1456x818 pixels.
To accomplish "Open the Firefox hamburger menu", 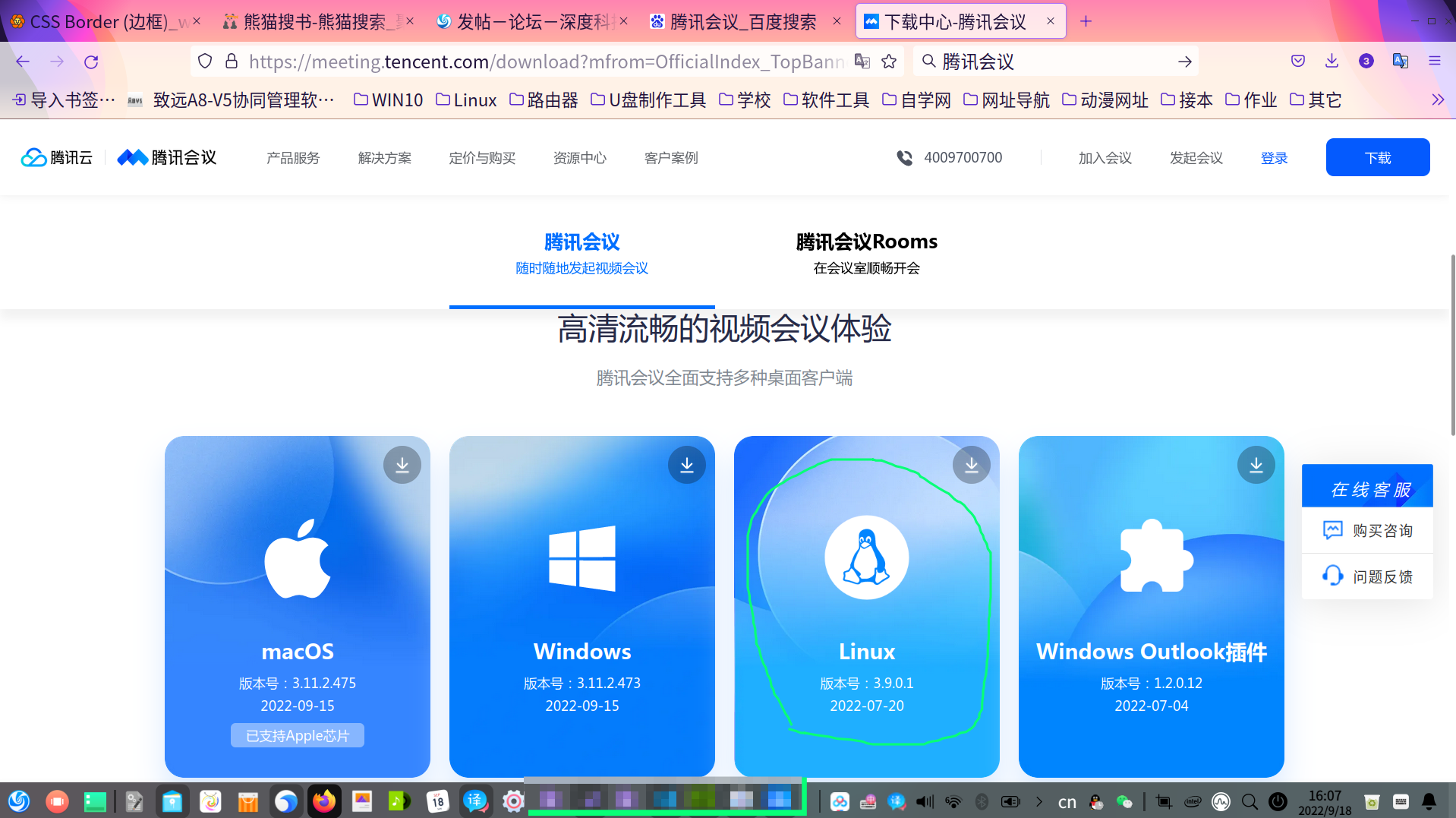I will pos(1436,61).
